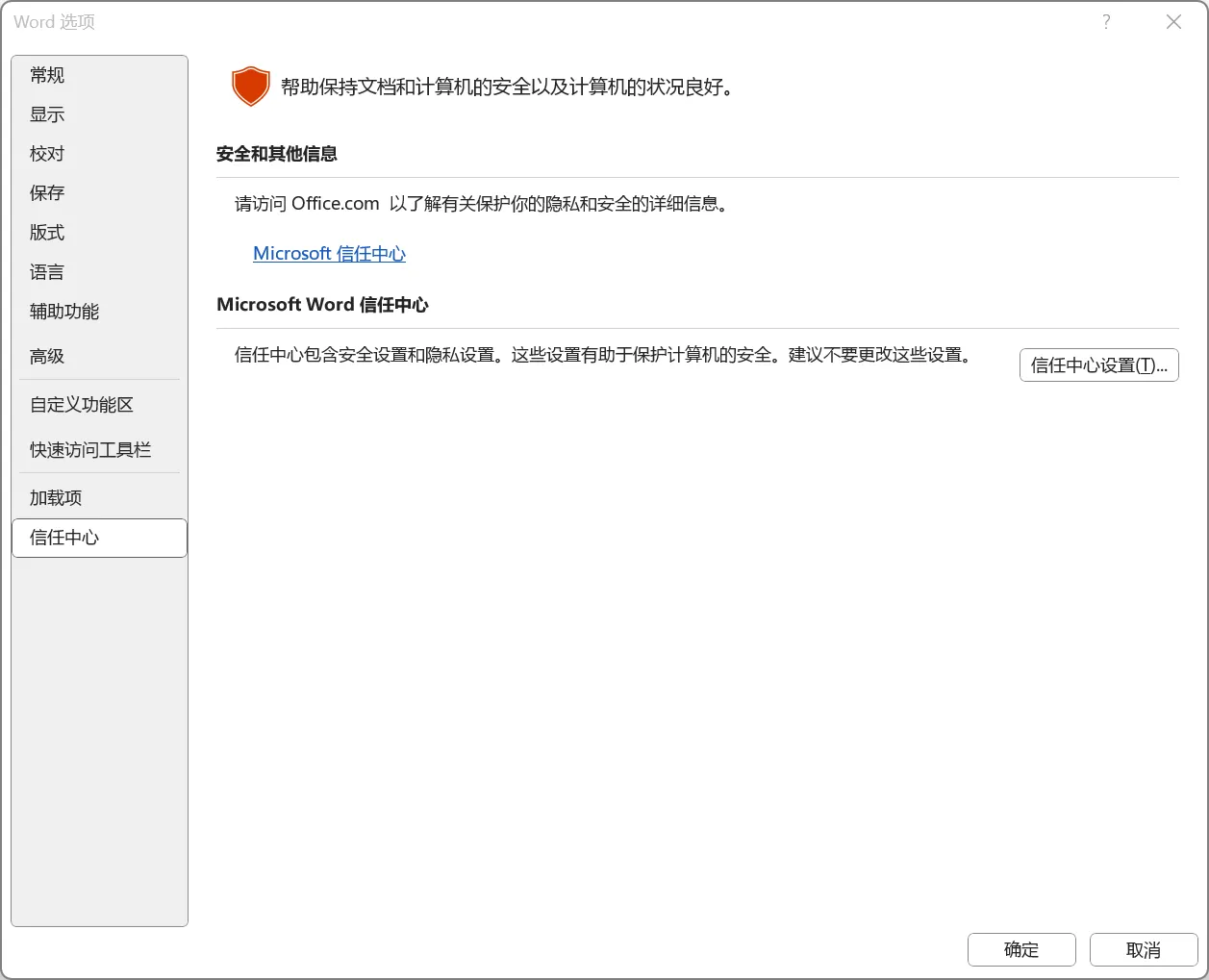
Task: Open 自定义功能区 customization page
Action: pyautogui.click(x=81, y=404)
